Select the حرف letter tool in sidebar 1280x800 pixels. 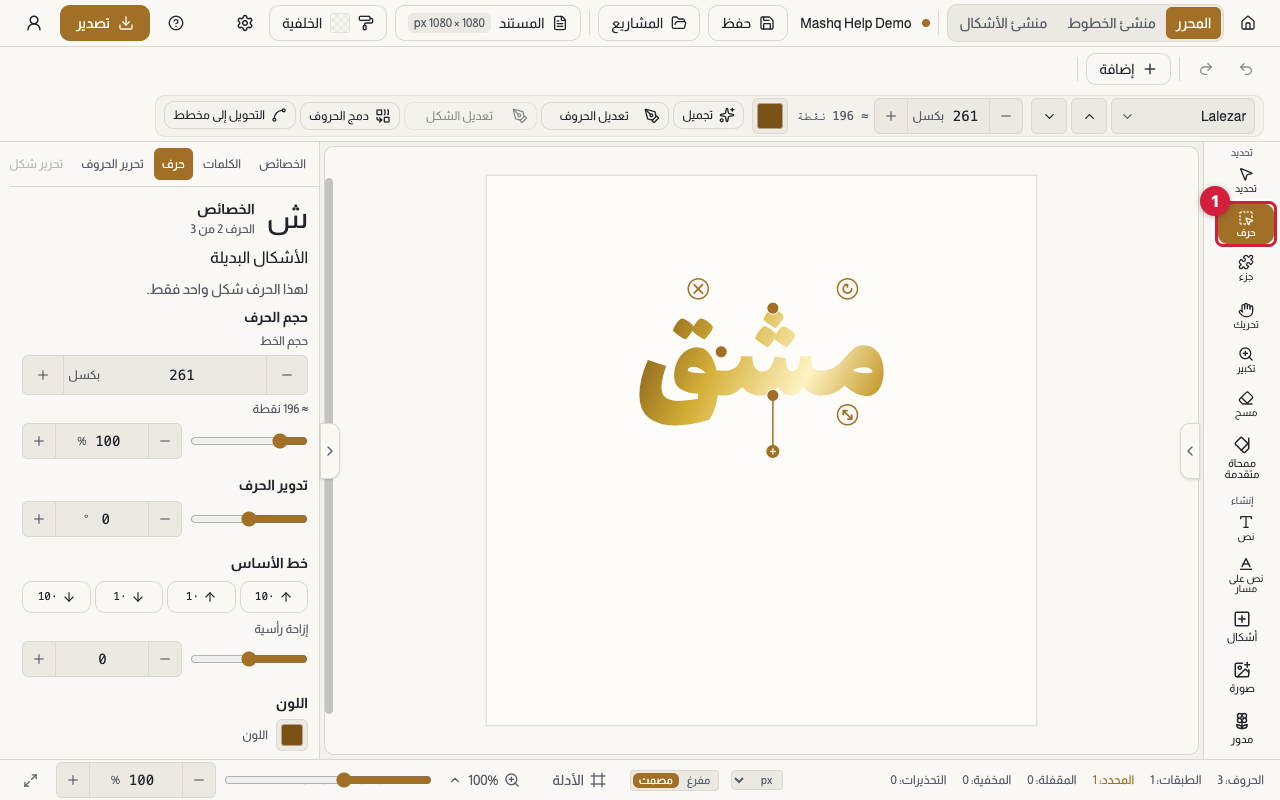[1245, 224]
